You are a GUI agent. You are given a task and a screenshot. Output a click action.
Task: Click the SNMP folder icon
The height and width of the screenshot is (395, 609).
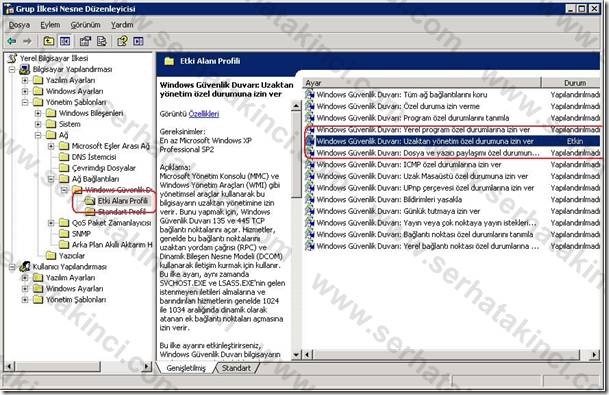(x=64, y=233)
